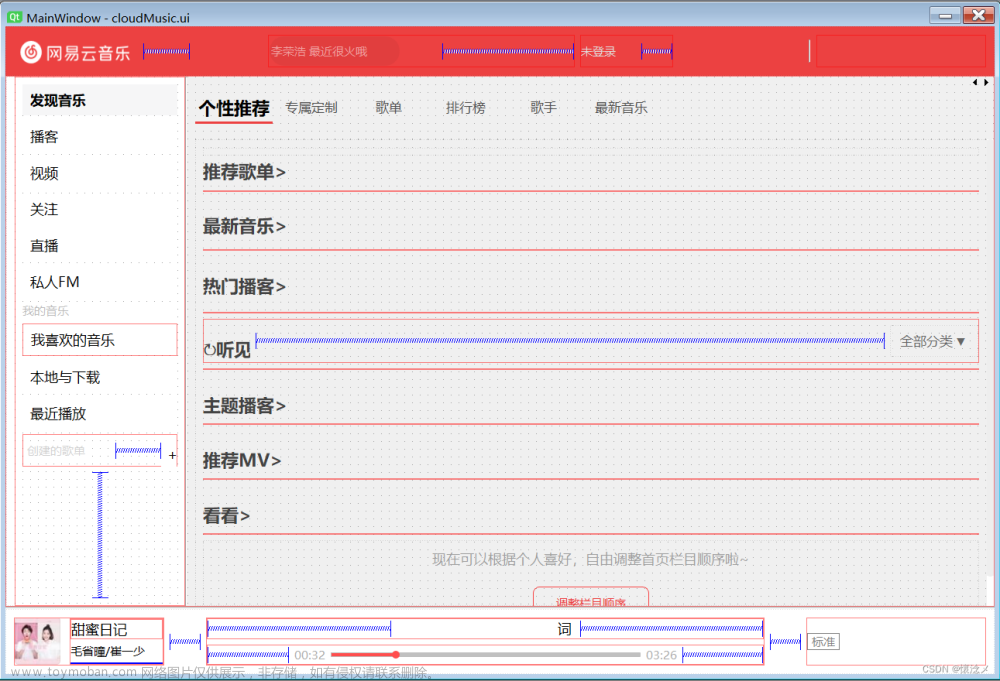1000x681 pixels.
Task: Click the artist name 毛省瞳/崔一少
Action: pyautogui.click(x=108, y=652)
